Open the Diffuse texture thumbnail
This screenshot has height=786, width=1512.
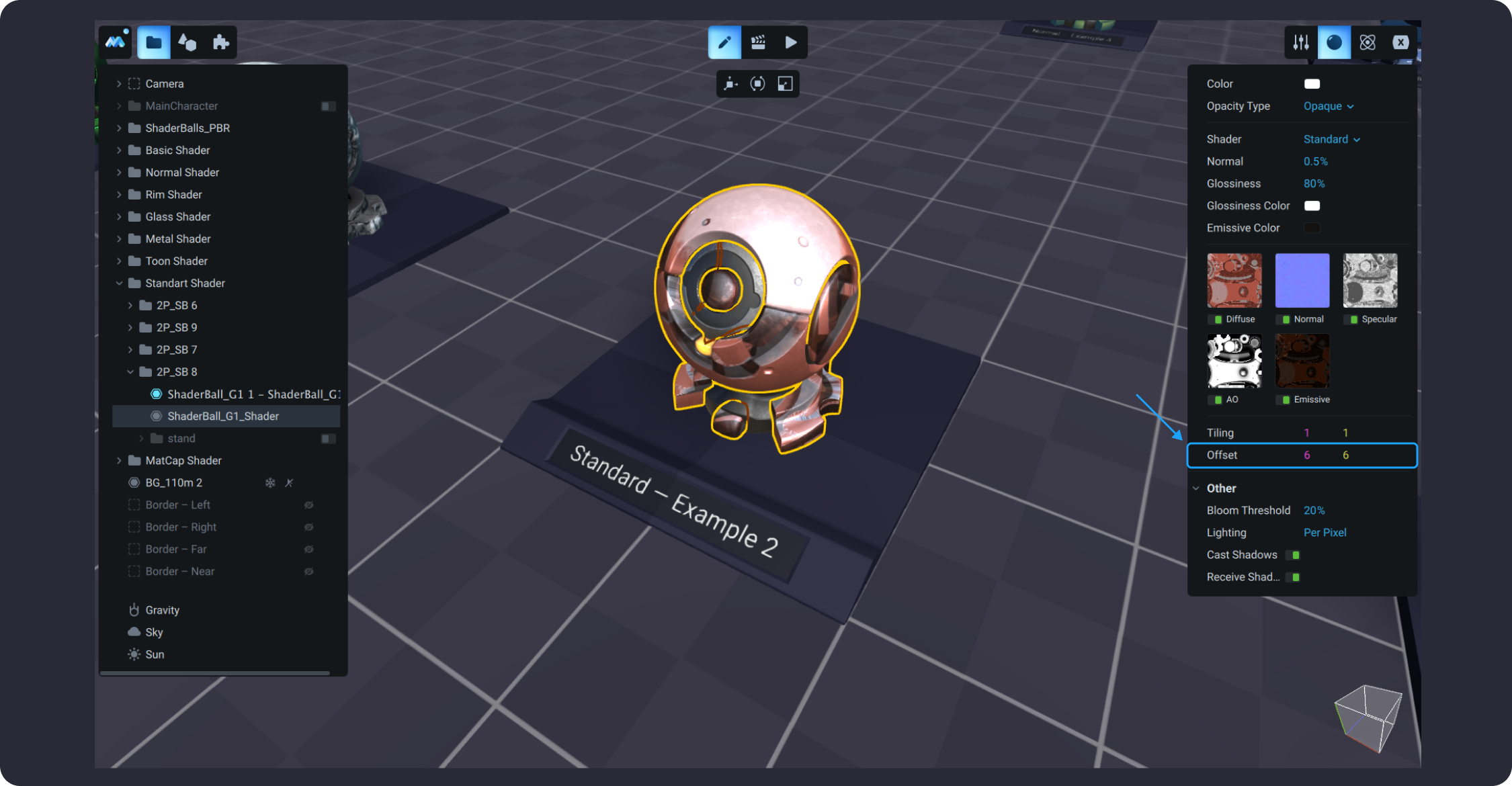(1234, 280)
